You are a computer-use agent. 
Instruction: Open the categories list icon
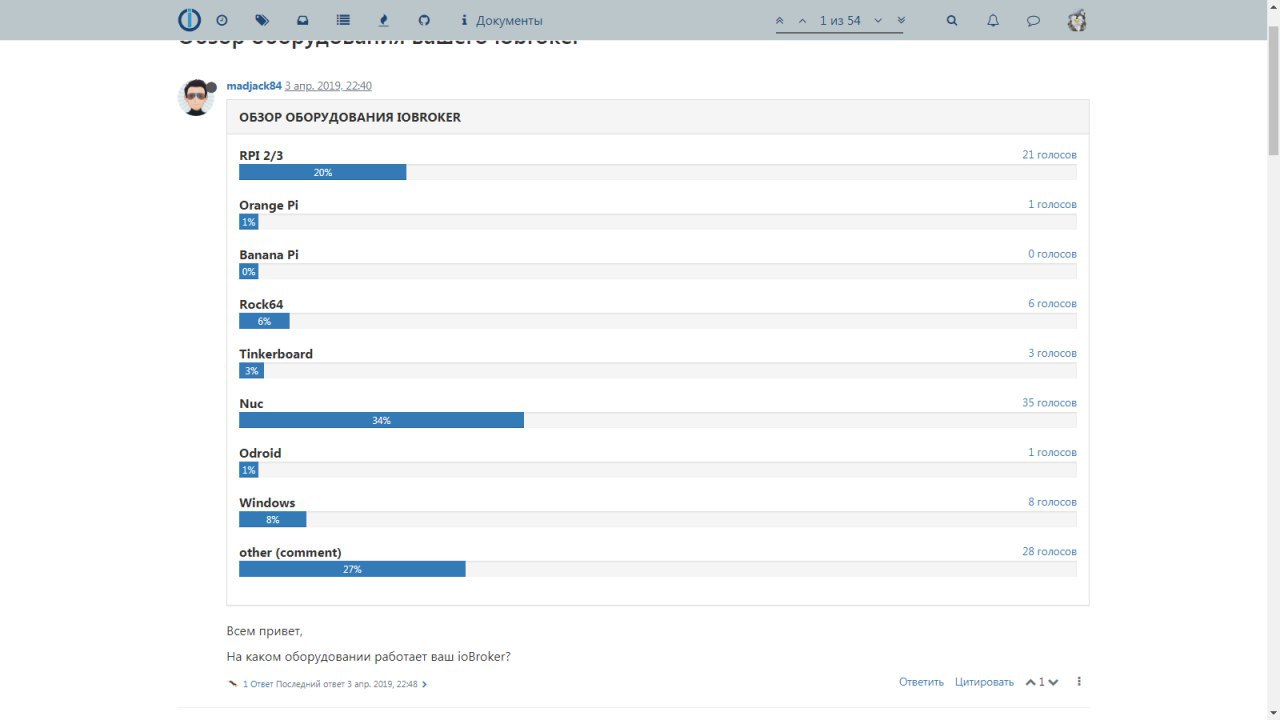coord(343,20)
